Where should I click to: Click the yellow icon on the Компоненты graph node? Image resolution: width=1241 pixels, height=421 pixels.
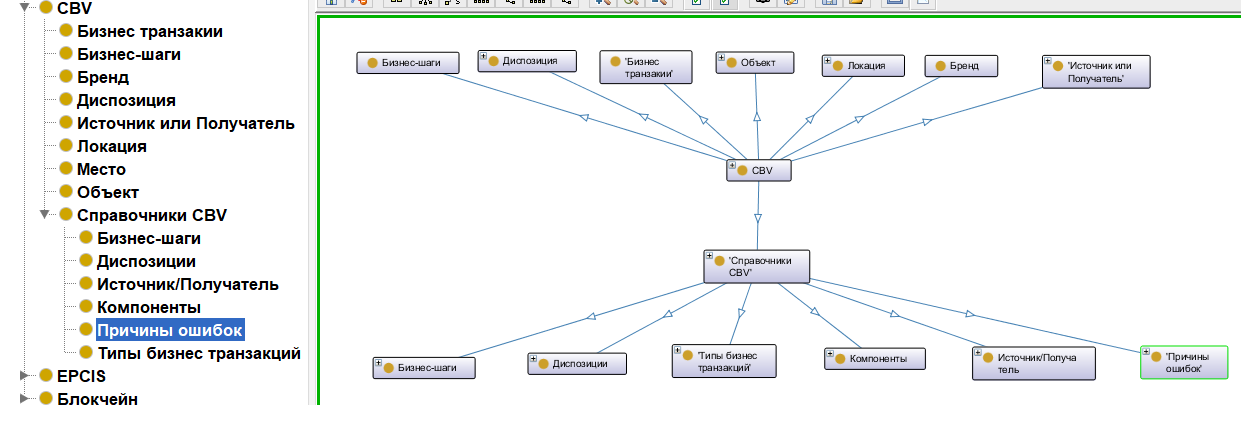[843, 358]
